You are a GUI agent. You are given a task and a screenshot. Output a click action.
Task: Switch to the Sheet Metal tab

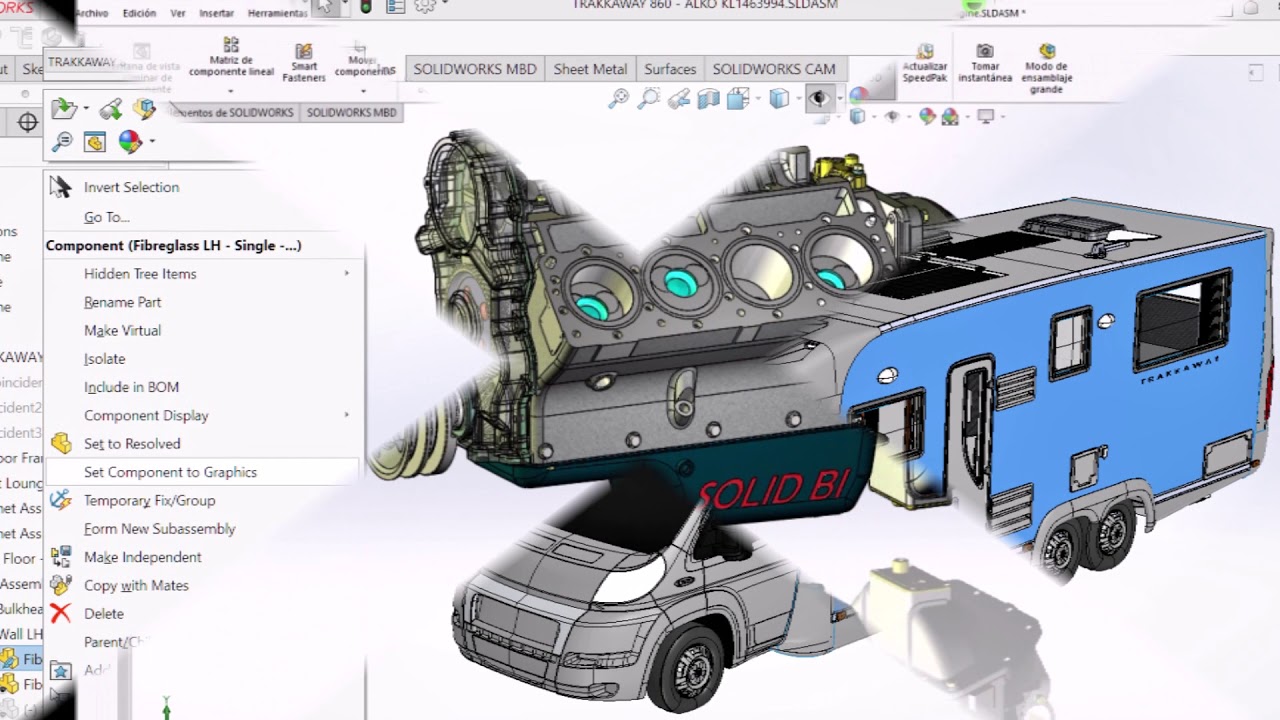[x=590, y=69]
